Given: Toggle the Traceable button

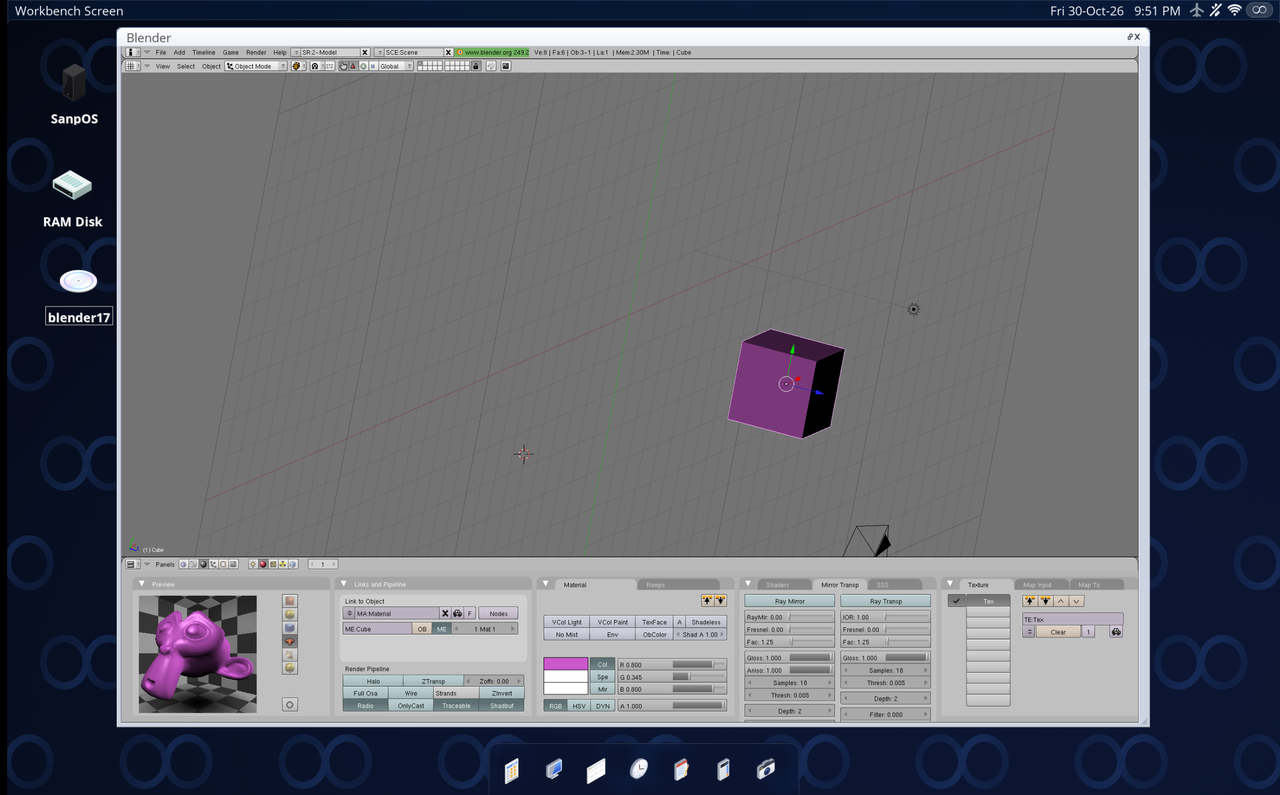Looking at the screenshot, I should (456, 706).
